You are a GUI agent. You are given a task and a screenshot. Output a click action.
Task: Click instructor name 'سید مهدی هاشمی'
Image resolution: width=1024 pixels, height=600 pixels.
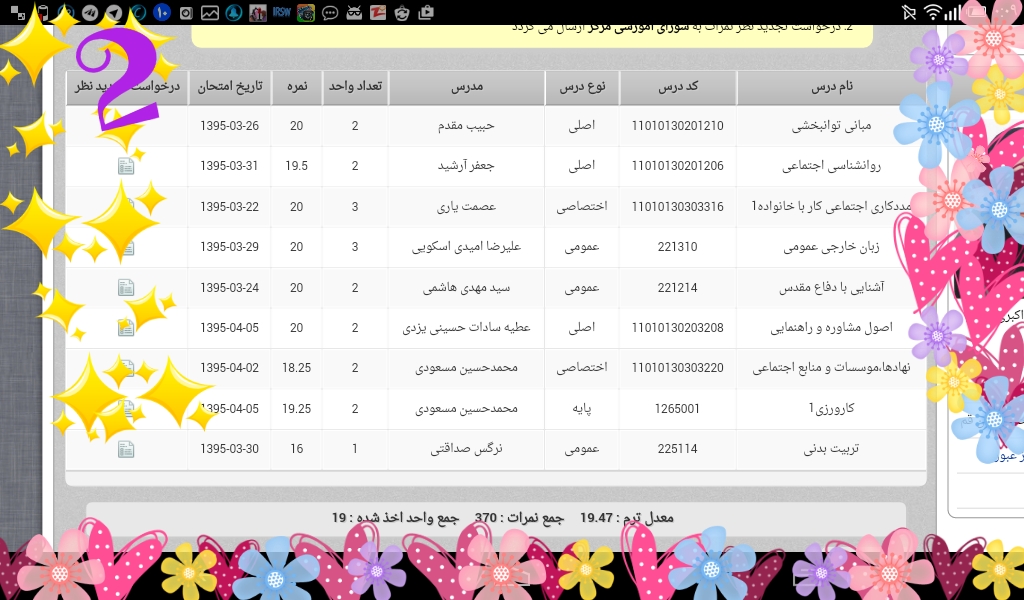[466, 287]
